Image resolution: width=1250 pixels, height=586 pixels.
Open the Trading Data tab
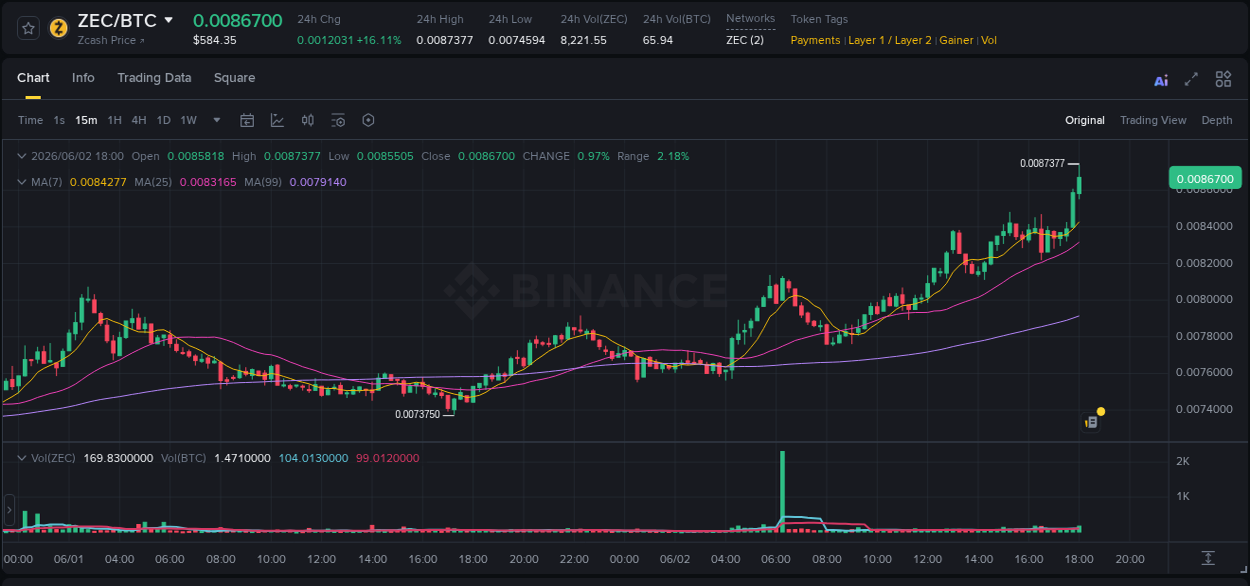[154, 78]
